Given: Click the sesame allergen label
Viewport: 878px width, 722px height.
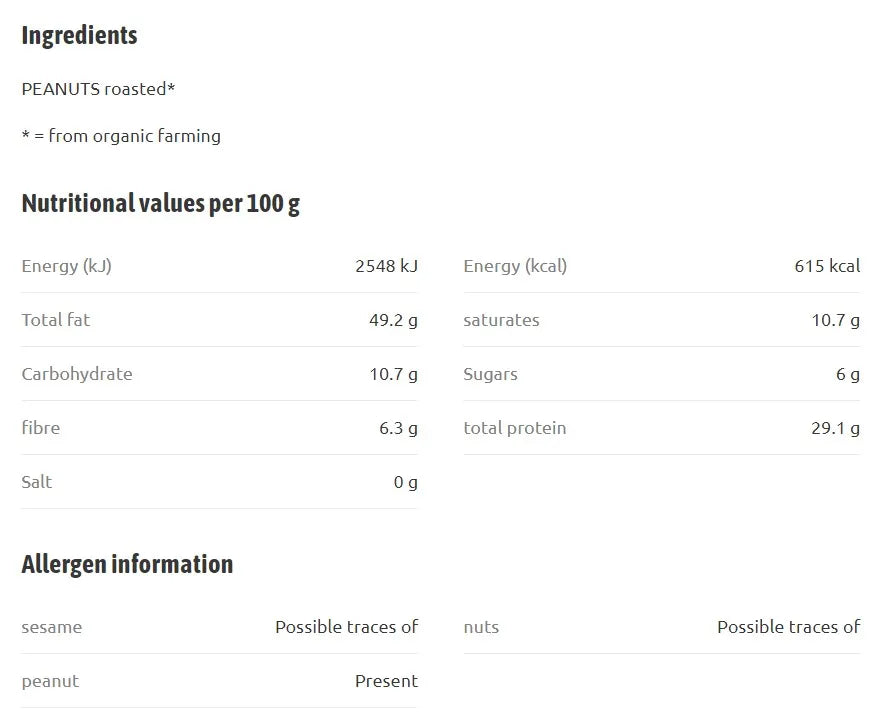Looking at the screenshot, I should (52, 627).
